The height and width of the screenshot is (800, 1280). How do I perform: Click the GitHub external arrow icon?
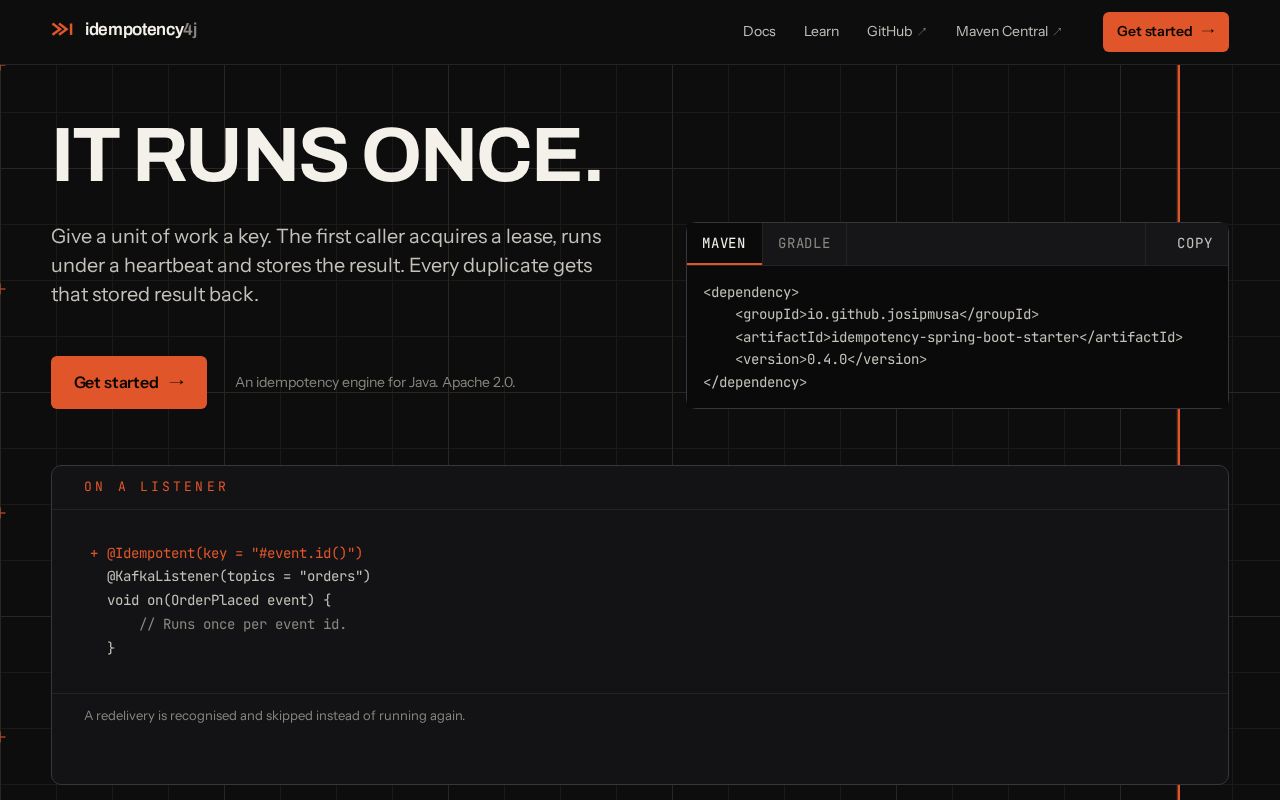tap(922, 32)
